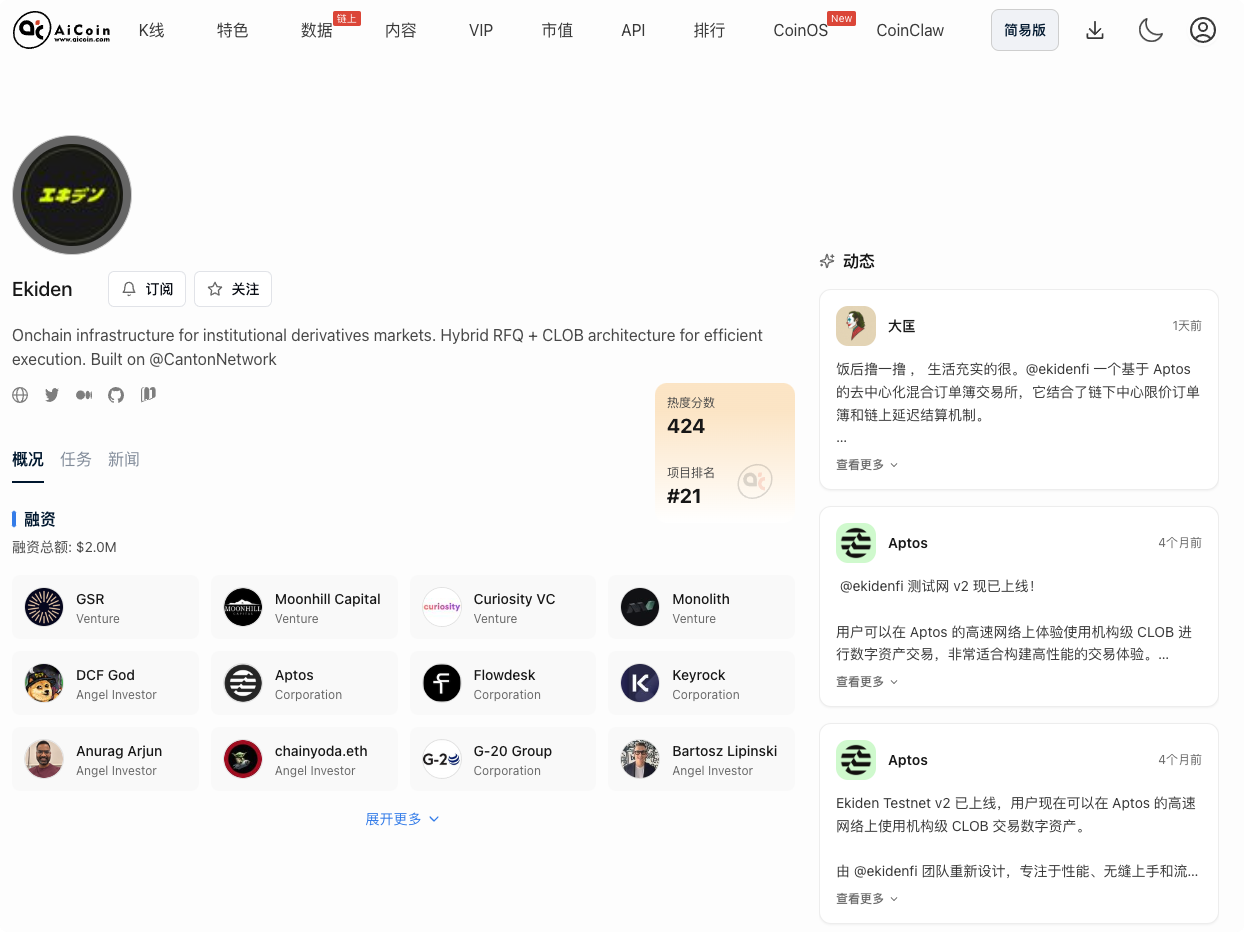Open Ekiden website globe icon
1244x932 pixels.
pyautogui.click(x=20, y=395)
